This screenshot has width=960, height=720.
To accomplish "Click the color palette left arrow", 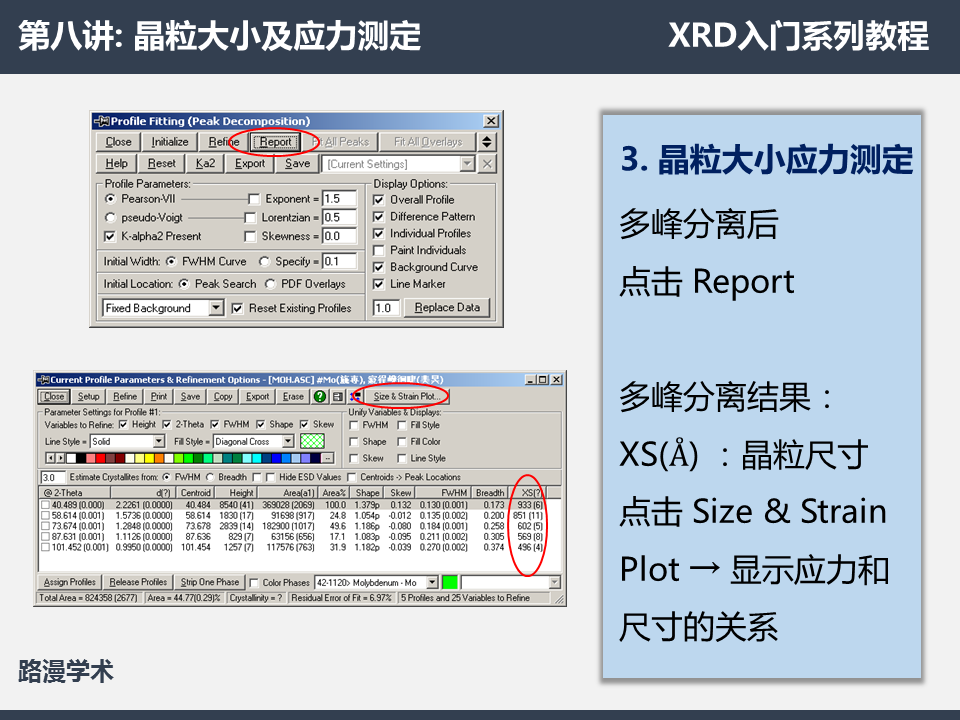I will click(x=50, y=458).
